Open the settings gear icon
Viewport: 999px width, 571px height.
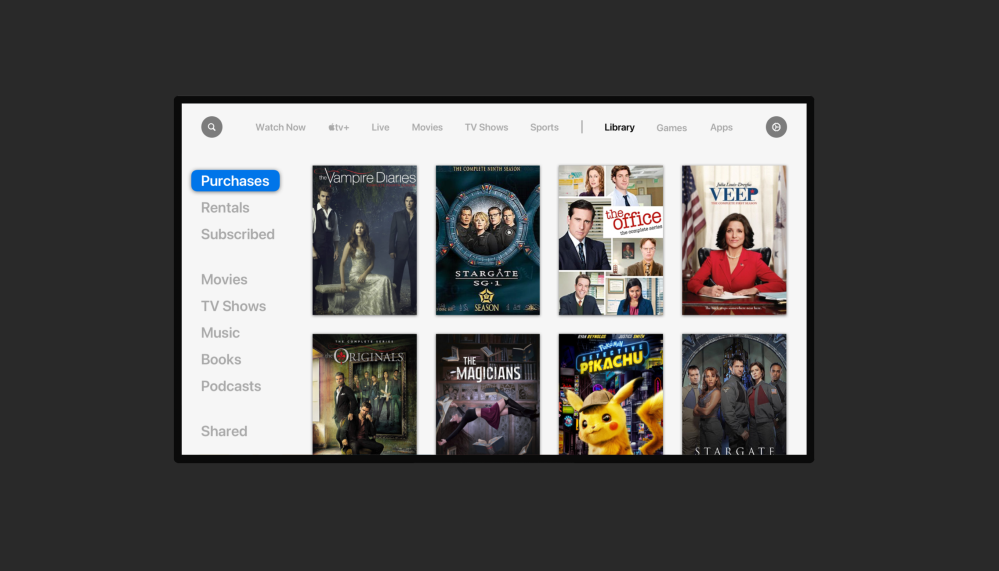(776, 127)
